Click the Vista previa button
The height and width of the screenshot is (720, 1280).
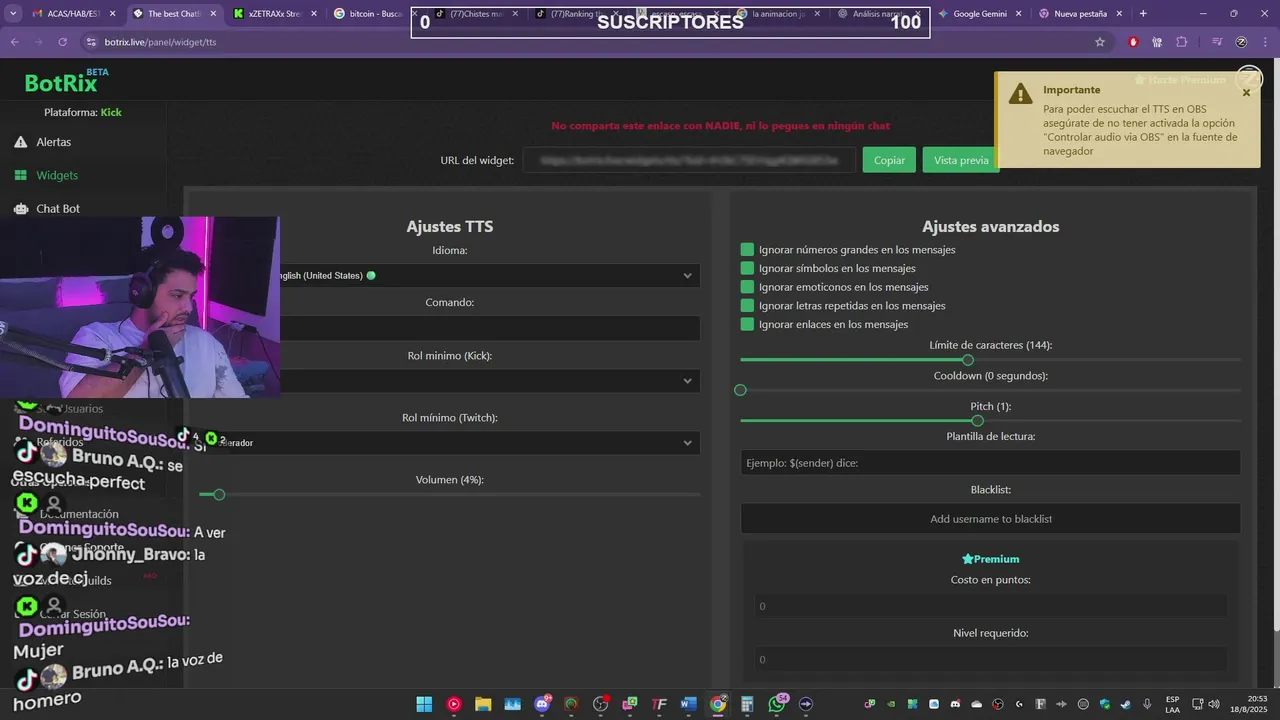point(961,160)
